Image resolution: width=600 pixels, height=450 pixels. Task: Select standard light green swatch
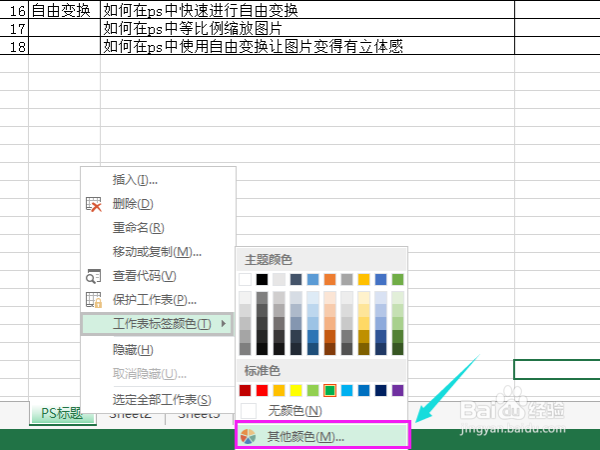313,391
